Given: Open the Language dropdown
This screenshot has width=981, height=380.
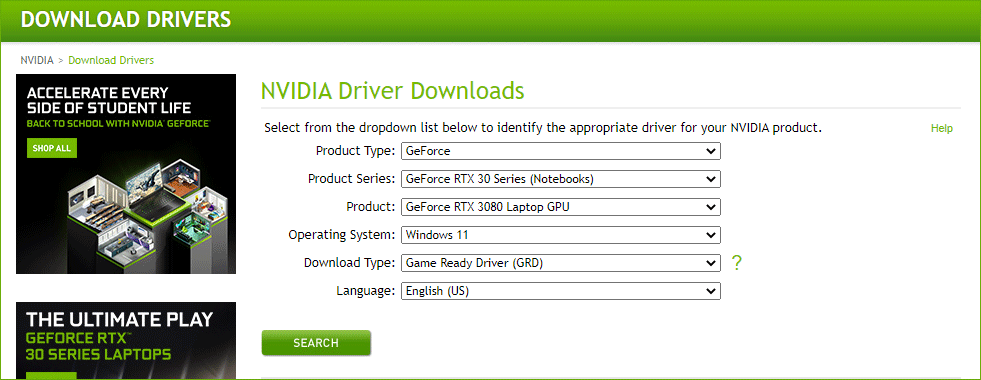Looking at the screenshot, I should pyautogui.click(x=561, y=291).
